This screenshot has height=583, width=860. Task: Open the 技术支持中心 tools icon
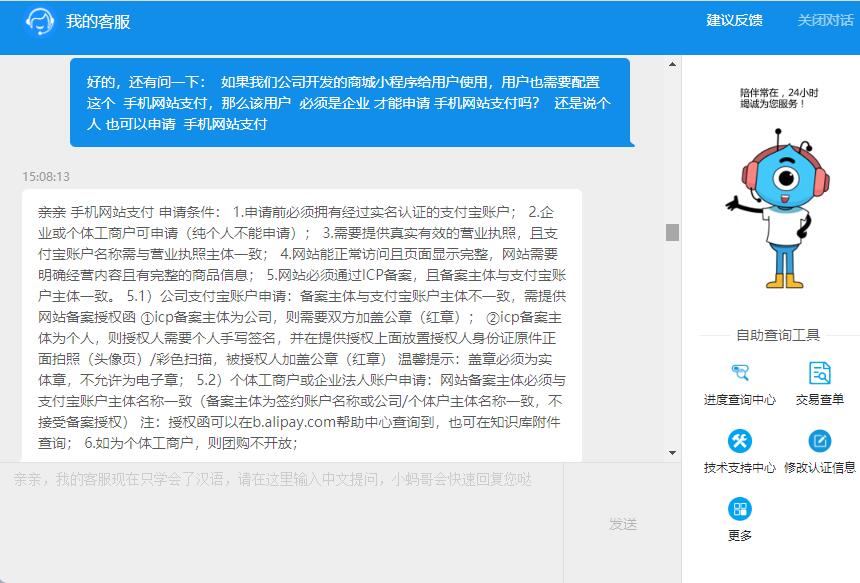click(x=739, y=441)
